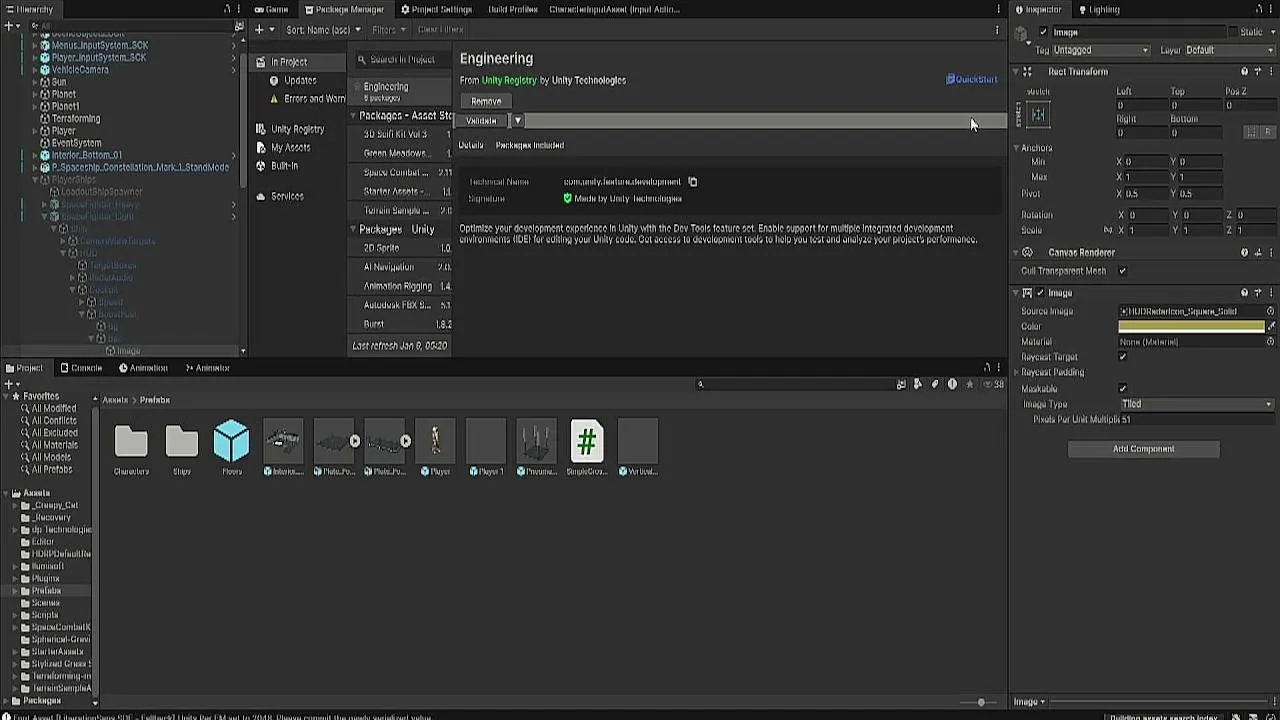
Task: Select the Sun object in Hierarchy
Action: click(59, 82)
